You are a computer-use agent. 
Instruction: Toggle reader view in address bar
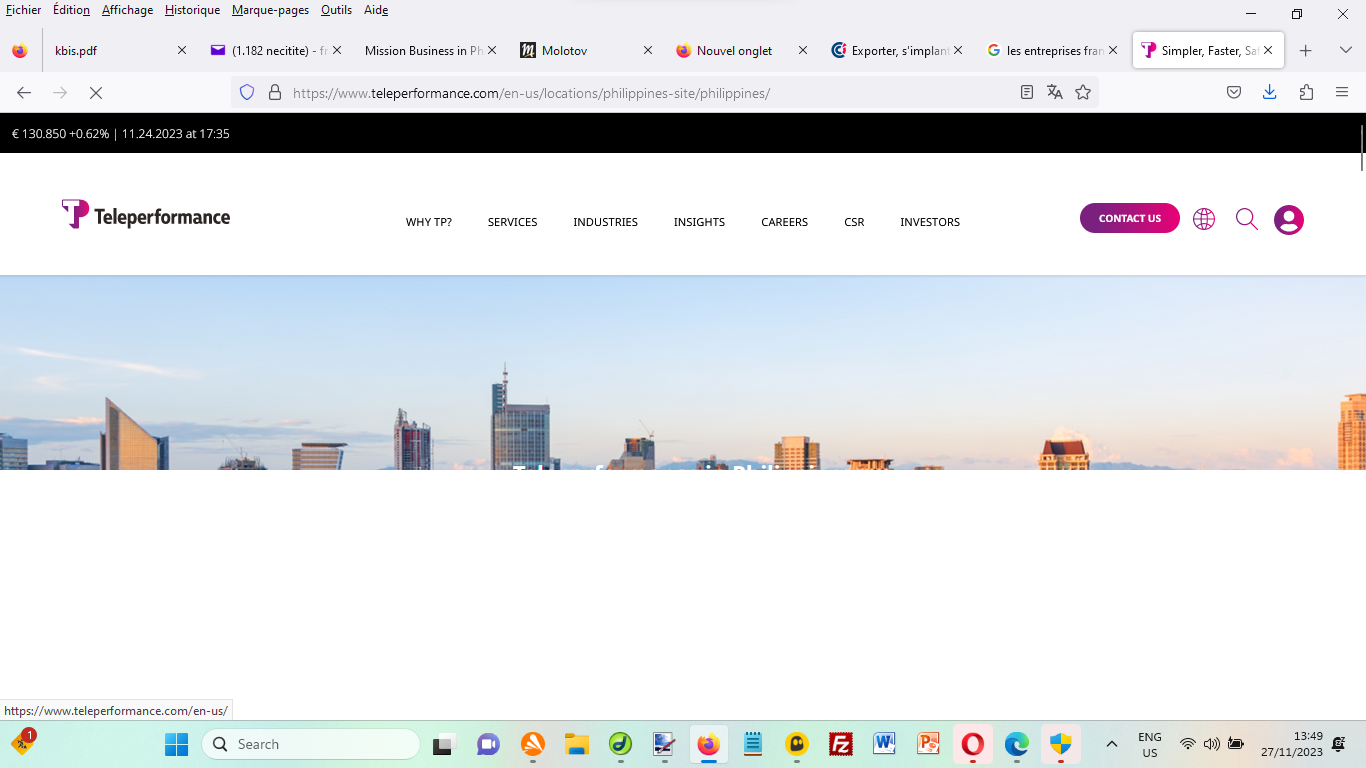coord(1026,92)
